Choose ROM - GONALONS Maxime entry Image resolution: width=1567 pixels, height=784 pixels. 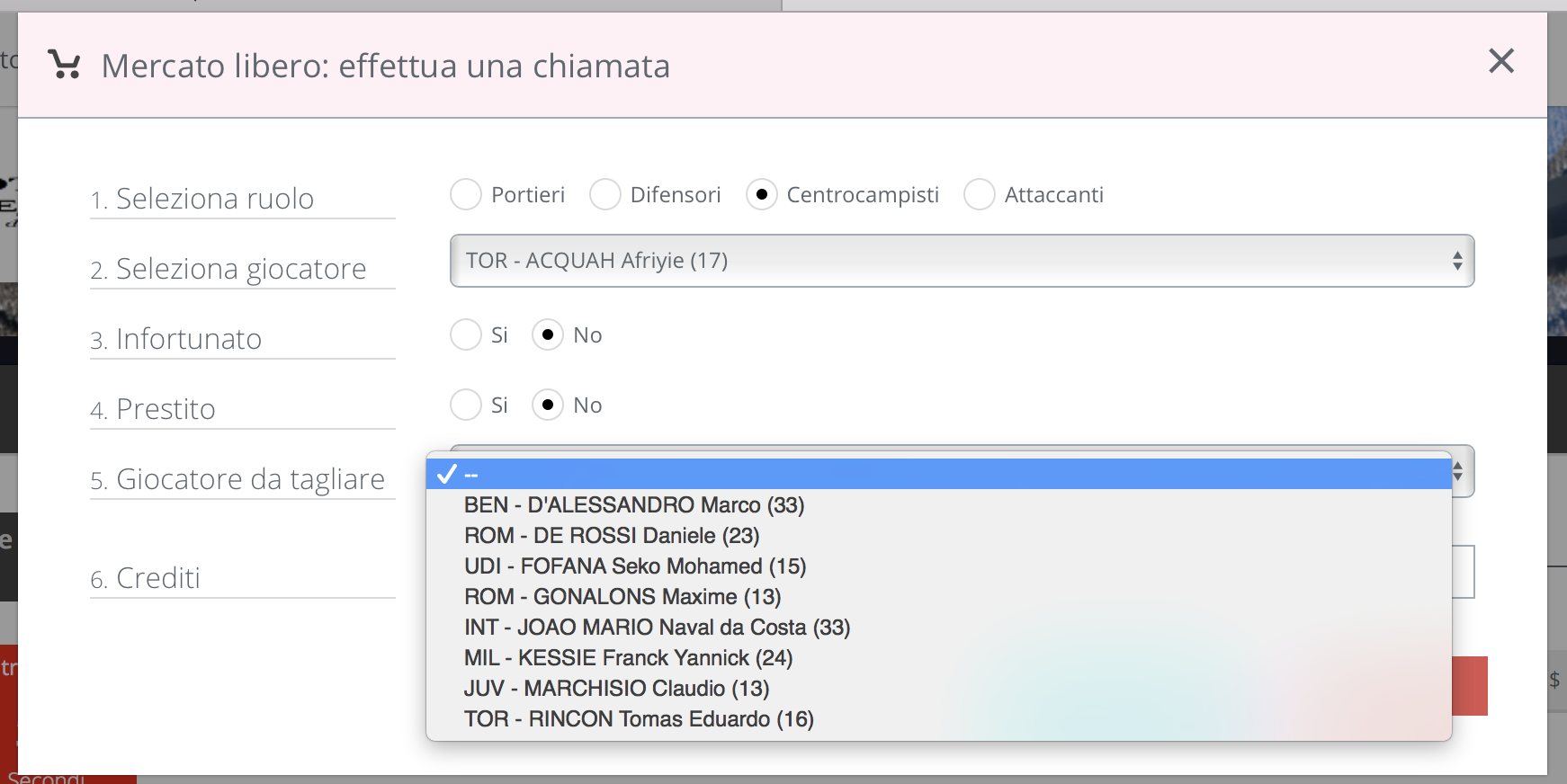622,597
